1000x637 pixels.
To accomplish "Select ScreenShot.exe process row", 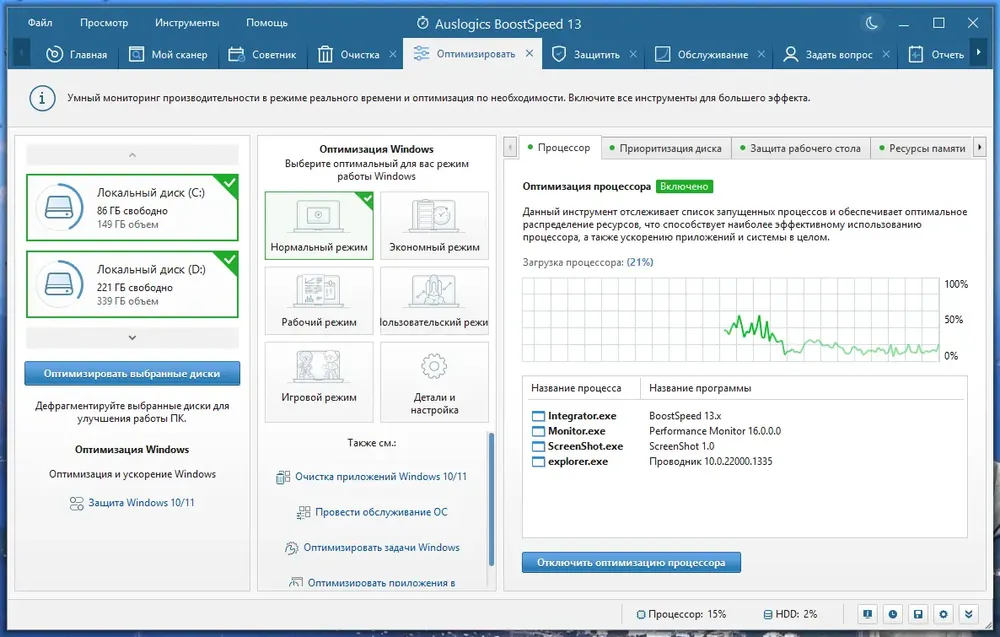I will pos(744,446).
